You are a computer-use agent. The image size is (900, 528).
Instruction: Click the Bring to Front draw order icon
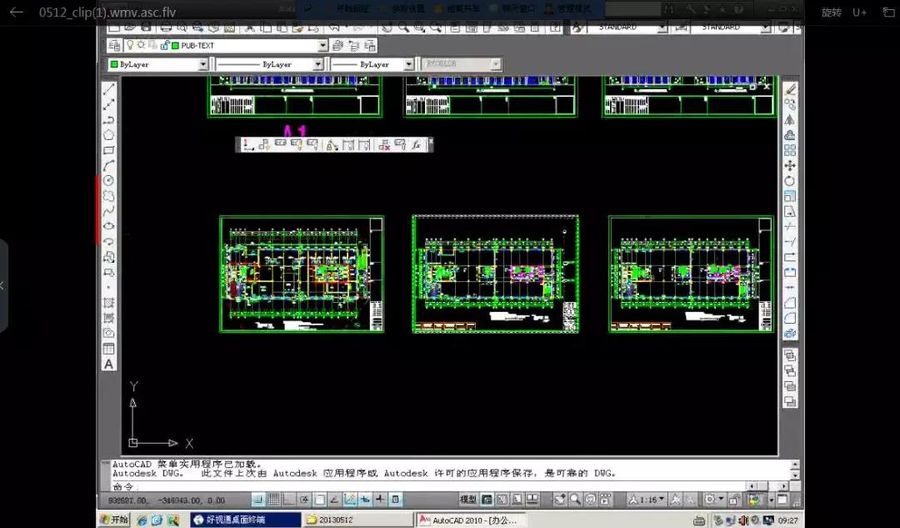790,355
